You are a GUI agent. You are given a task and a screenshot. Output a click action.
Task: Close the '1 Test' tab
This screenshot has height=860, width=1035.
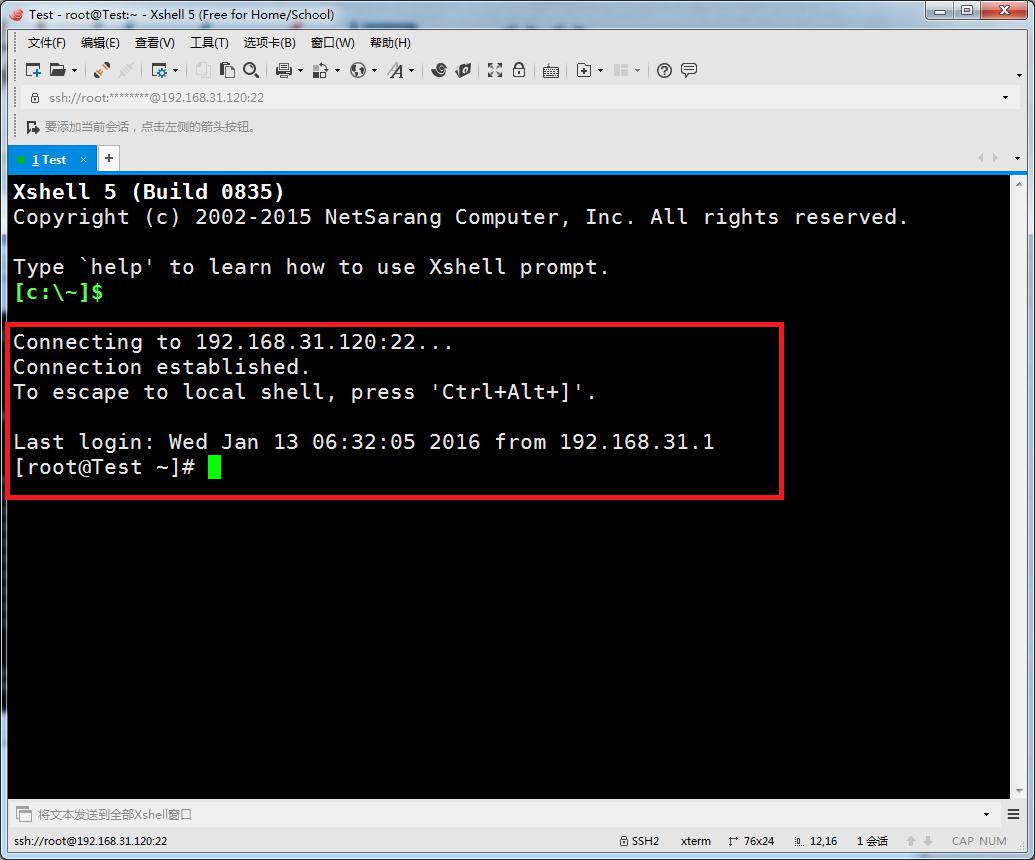(x=83, y=159)
